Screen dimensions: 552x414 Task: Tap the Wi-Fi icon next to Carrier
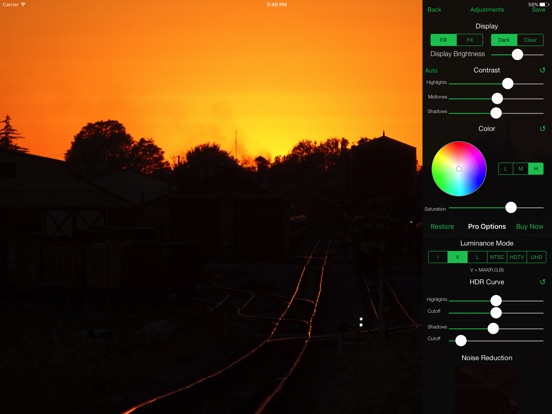tap(23, 5)
